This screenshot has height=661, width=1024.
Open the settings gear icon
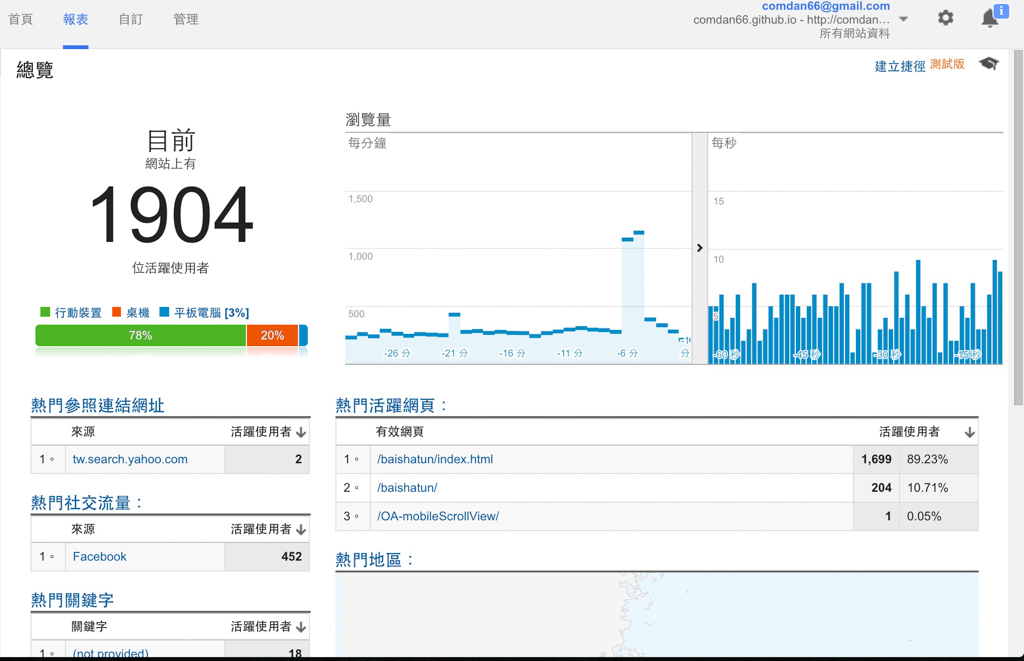pyautogui.click(x=946, y=18)
